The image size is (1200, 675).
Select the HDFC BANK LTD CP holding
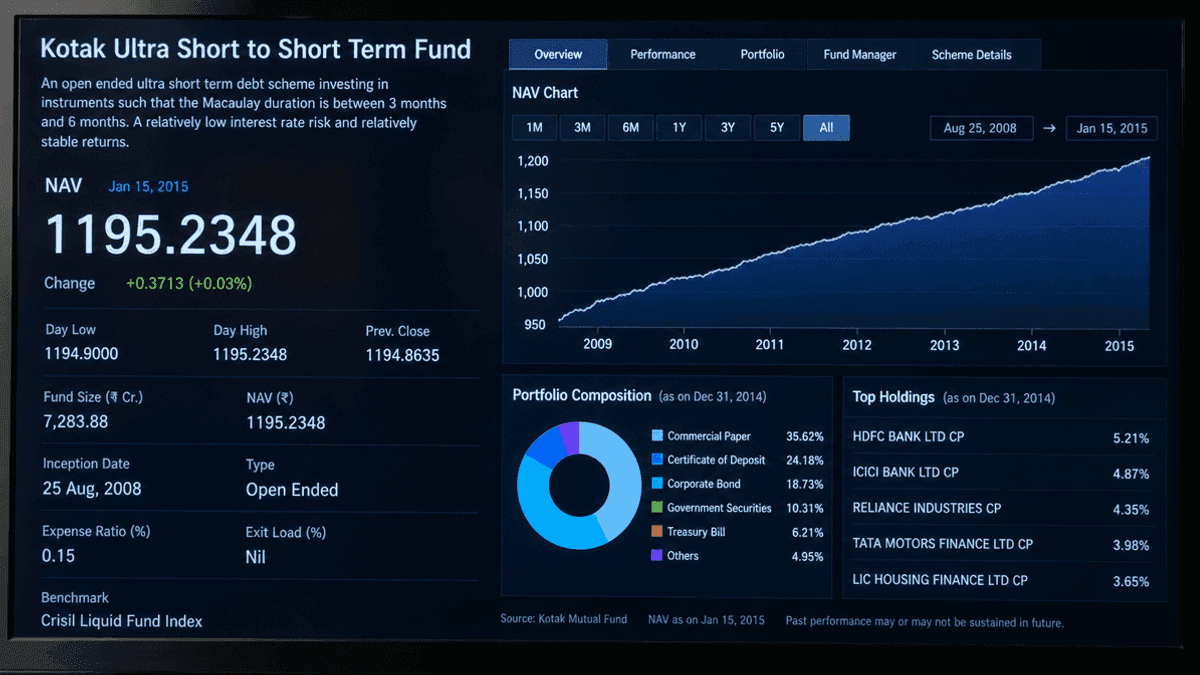(x=1001, y=437)
